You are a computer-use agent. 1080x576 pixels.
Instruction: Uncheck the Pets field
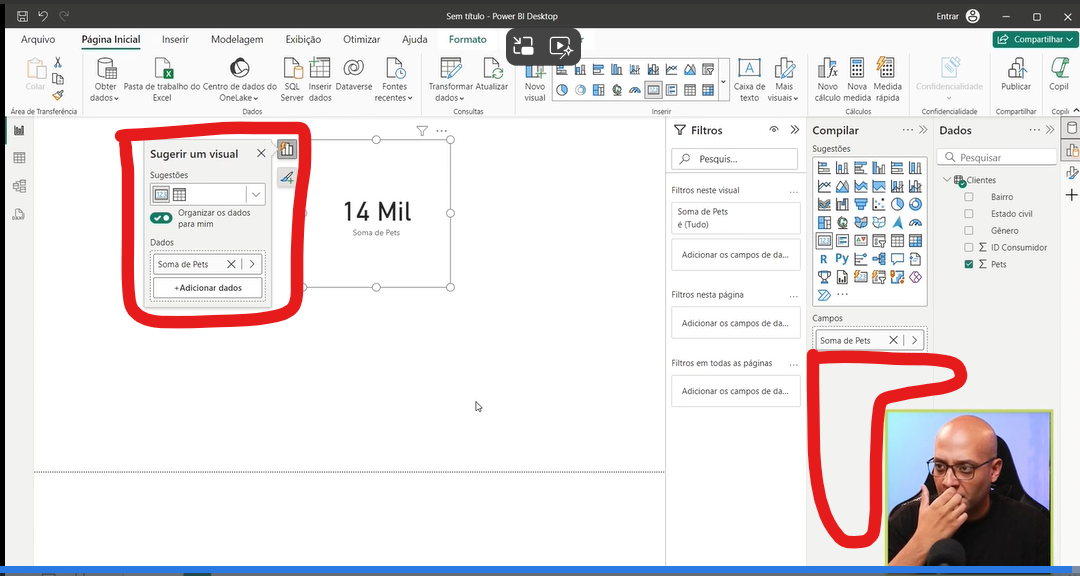click(x=969, y=265)
